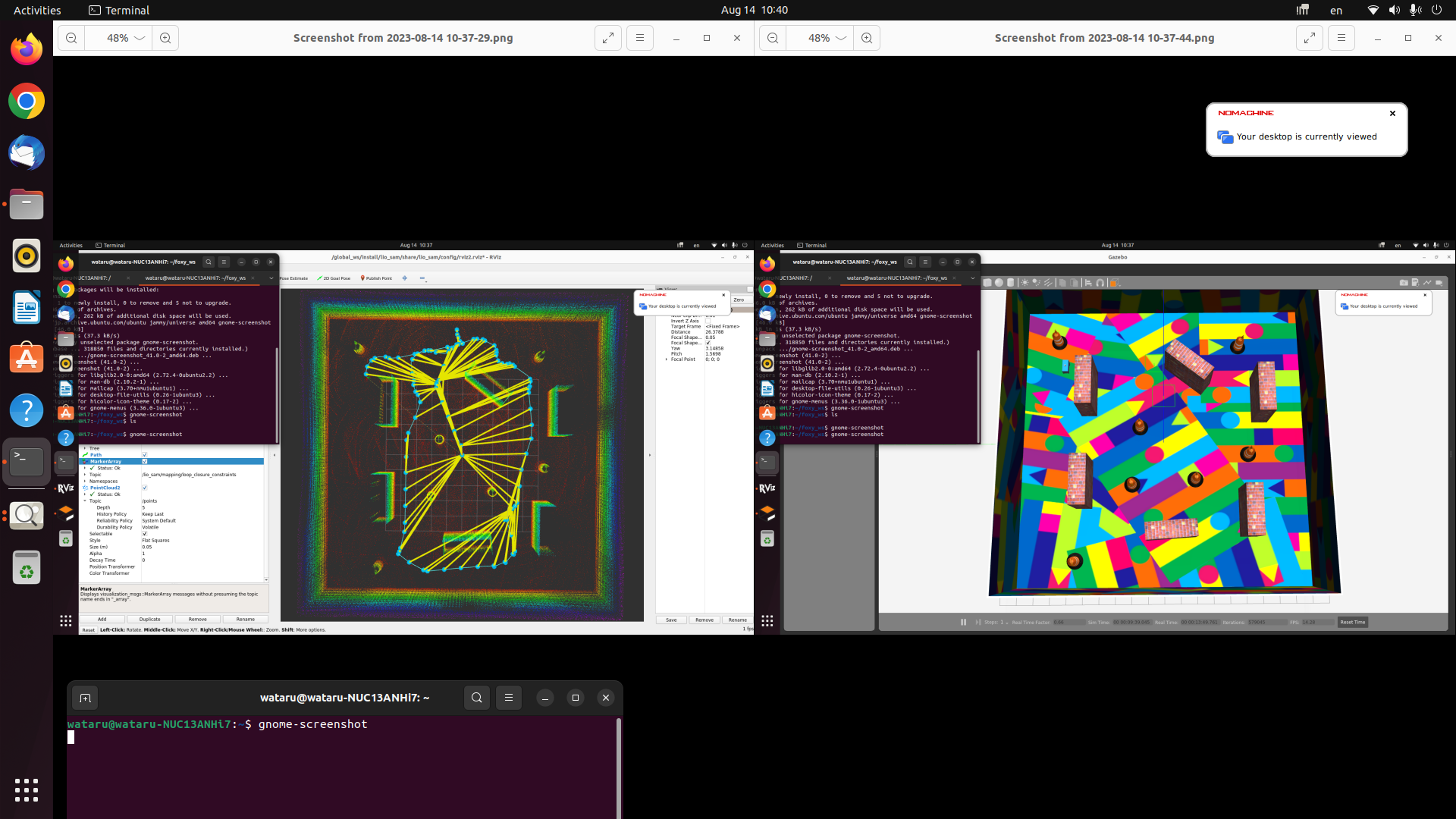Open the 'en' input source menu
Image resolution: width=1456 pixels, height=819 pixels.
click(1336, 10)
